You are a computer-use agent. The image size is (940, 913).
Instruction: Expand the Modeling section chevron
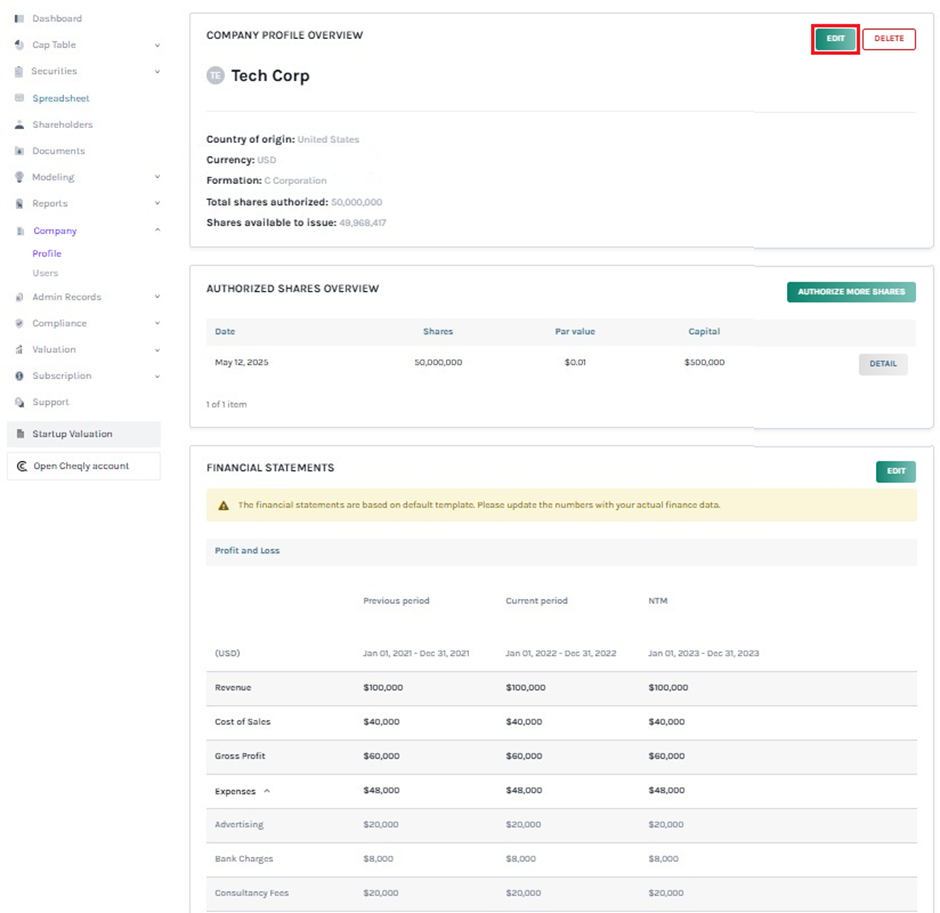click(x=157, y=177)
